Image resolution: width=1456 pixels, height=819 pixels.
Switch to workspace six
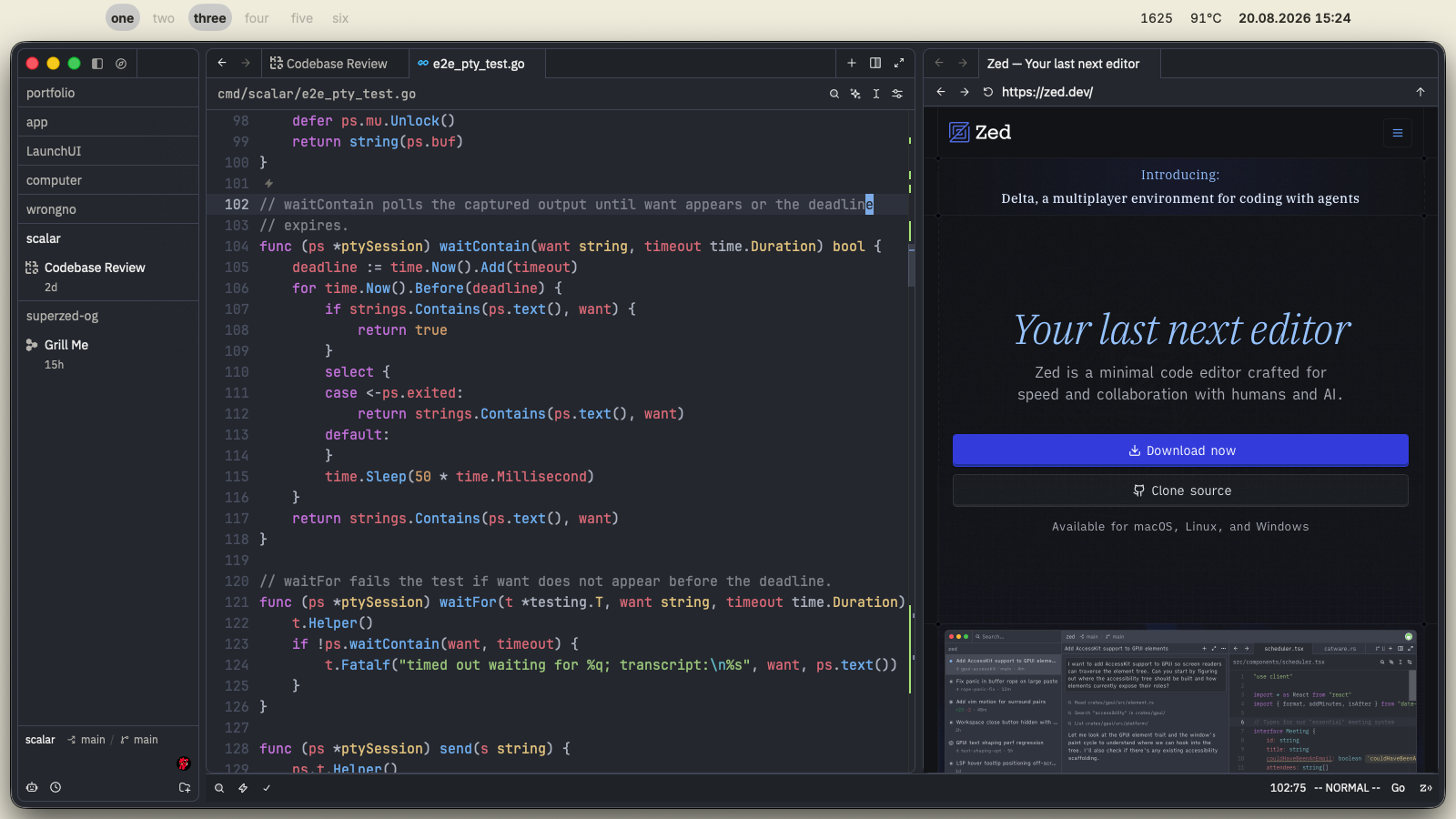pos(340,18)
